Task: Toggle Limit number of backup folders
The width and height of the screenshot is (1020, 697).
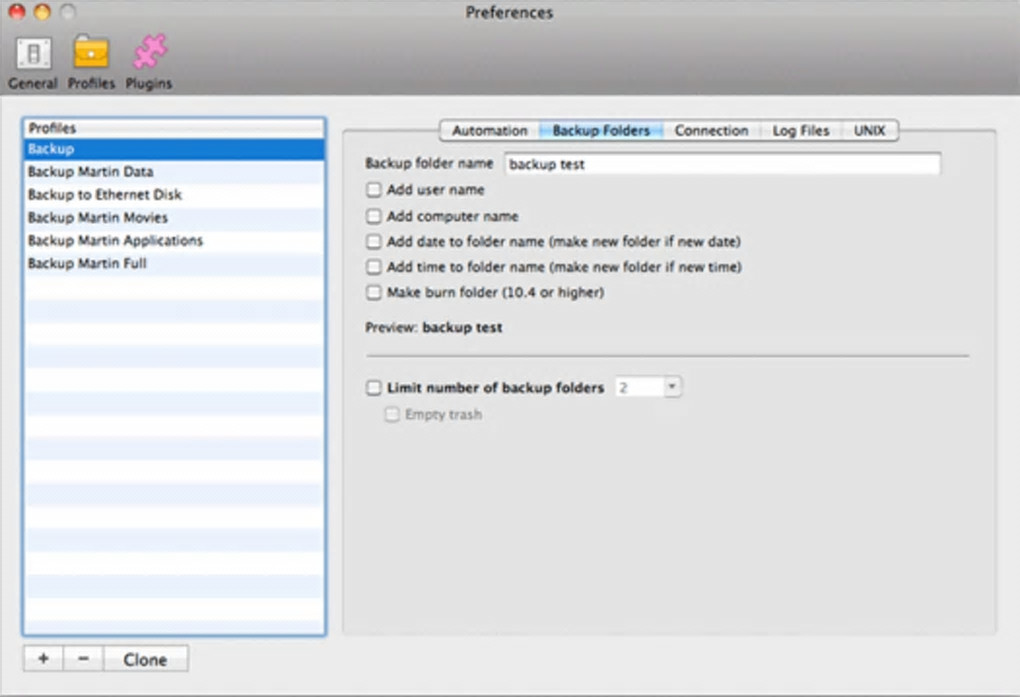Action: [x=373, y=388]
